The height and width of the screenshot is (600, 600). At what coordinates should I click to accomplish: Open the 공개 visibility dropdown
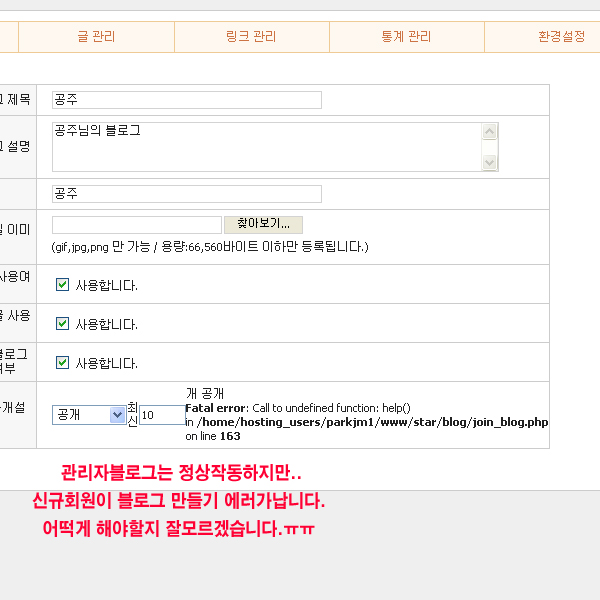pos(88,415)
